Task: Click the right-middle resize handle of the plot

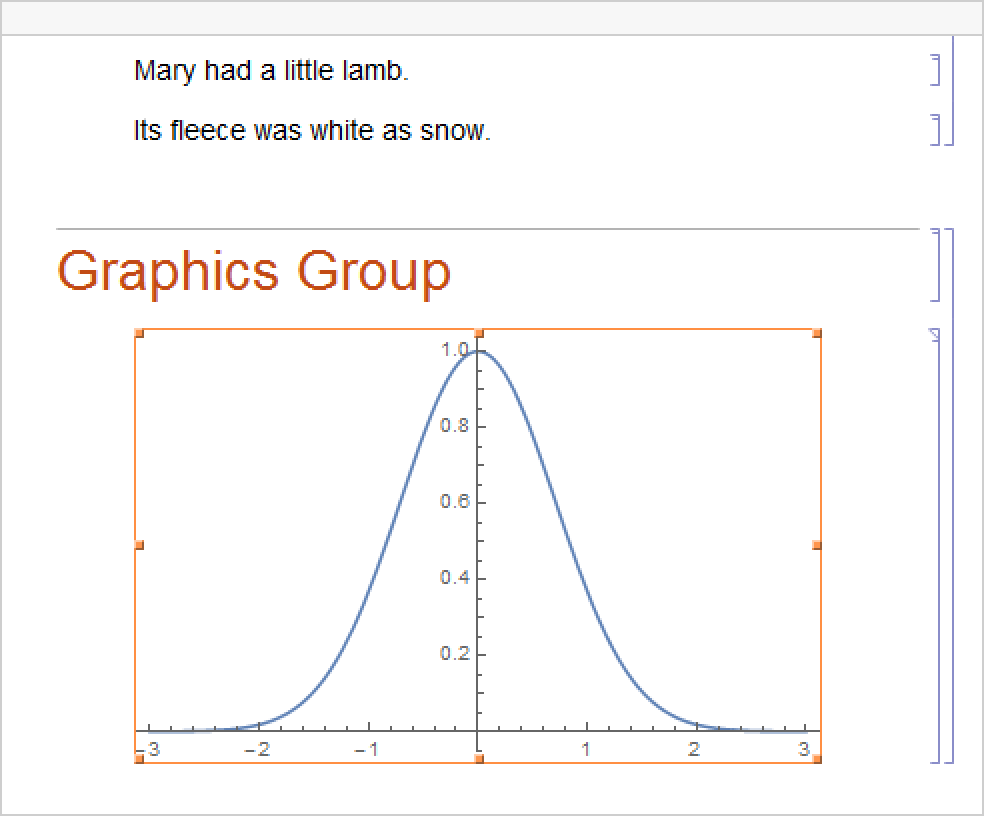Action: click(x=818, y=545)
